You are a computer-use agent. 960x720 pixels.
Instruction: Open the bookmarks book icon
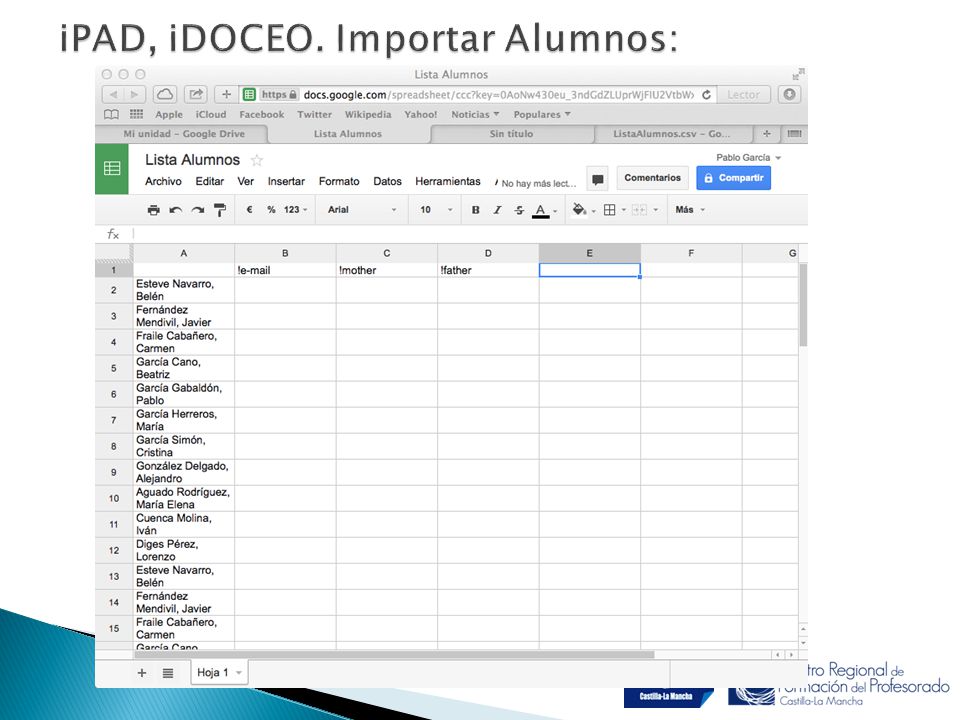point(111,114)
